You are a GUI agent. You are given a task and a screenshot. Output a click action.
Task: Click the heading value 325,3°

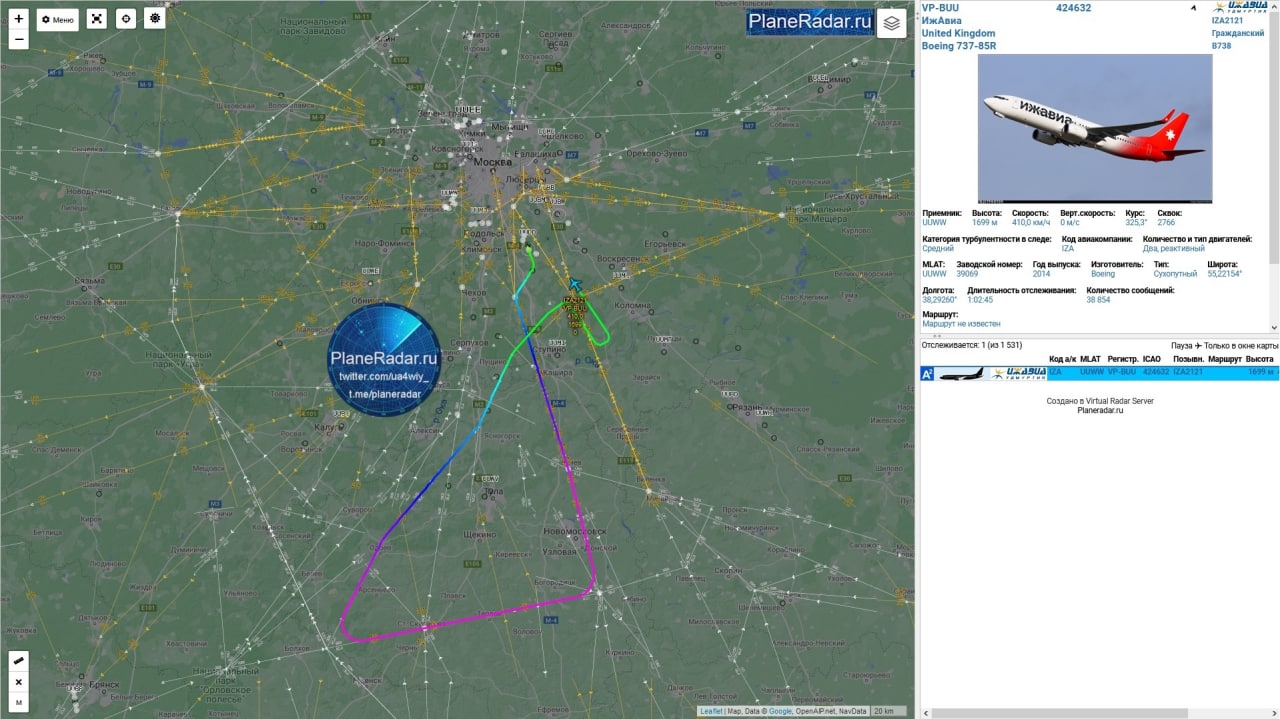1135,222
